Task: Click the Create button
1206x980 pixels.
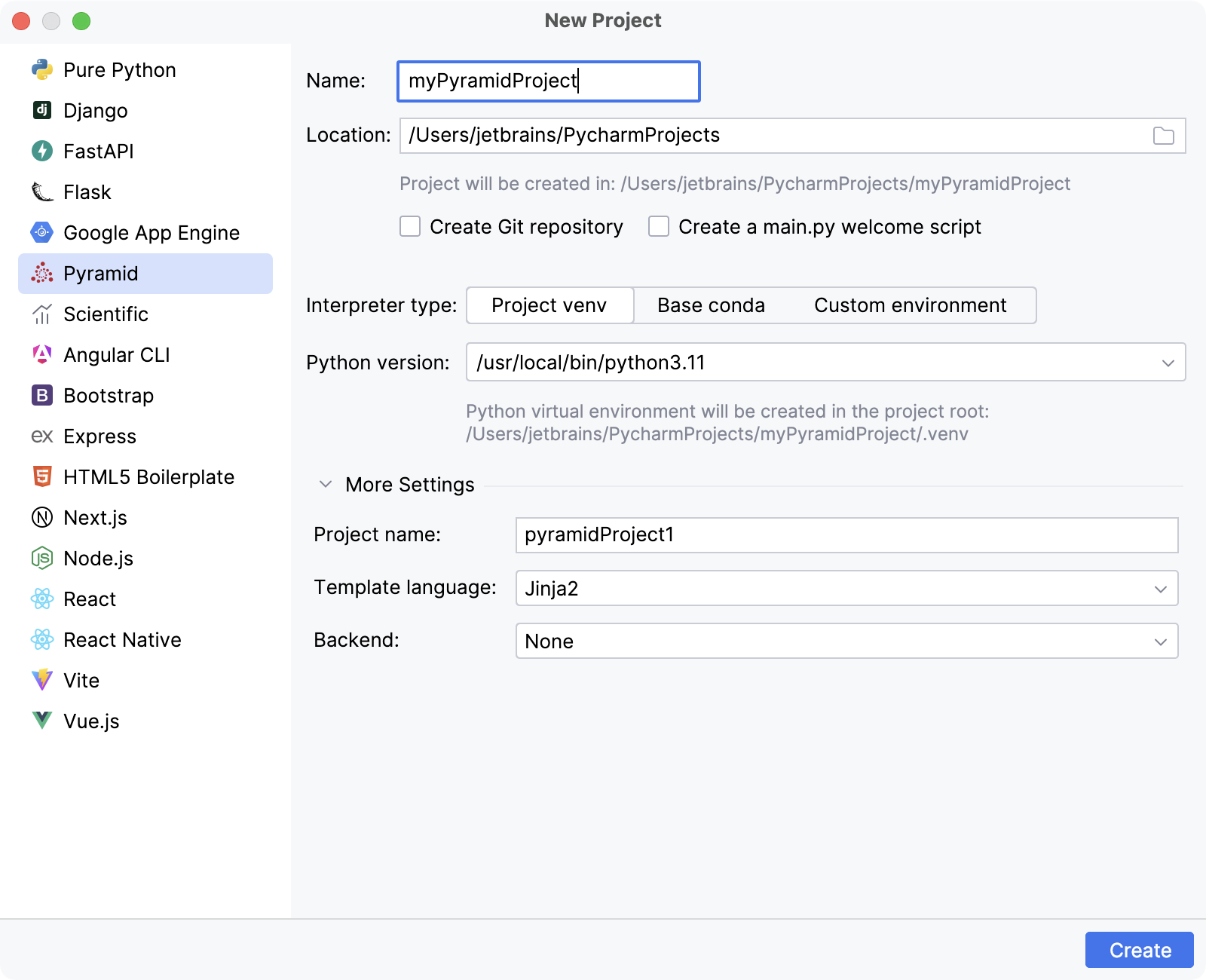Action: point(1140,950)
